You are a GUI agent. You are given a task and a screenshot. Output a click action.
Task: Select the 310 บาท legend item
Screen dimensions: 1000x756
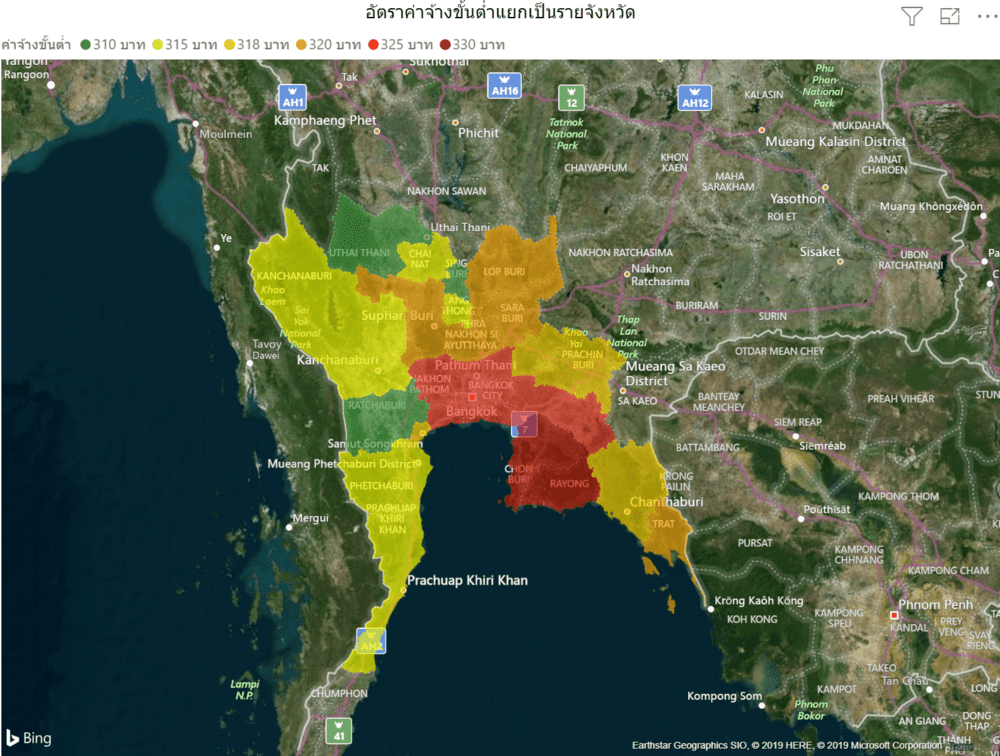pos(113,45)
